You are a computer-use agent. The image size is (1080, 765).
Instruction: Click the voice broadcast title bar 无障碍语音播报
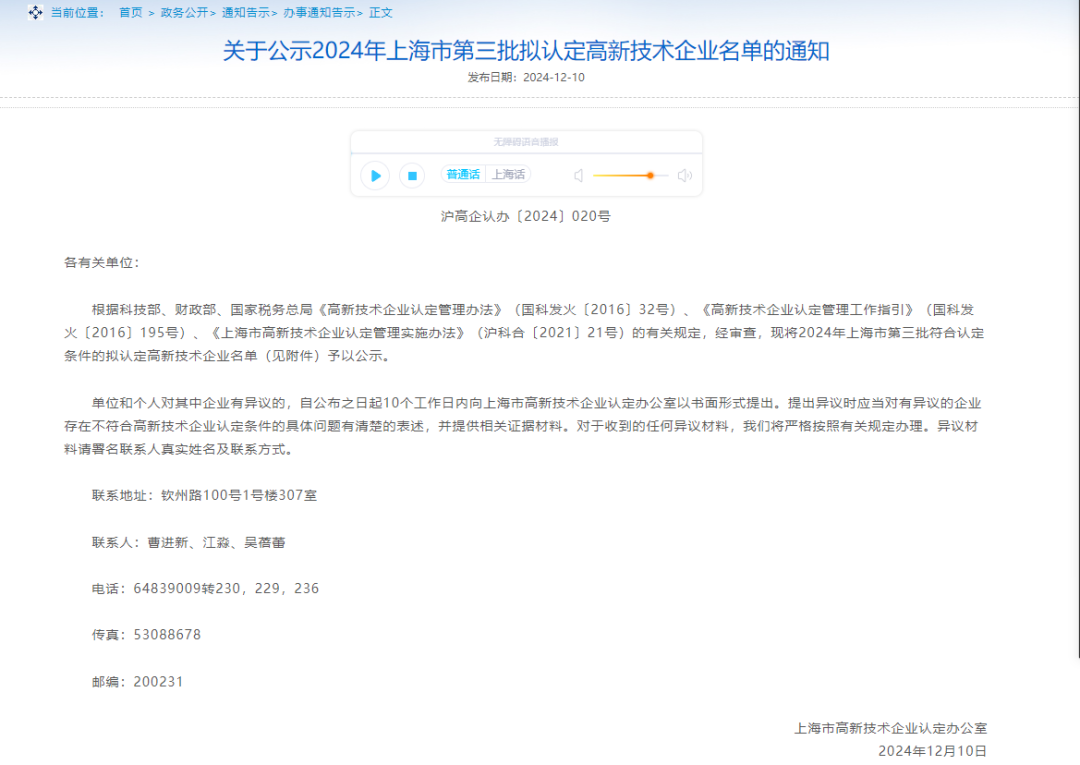526,141
